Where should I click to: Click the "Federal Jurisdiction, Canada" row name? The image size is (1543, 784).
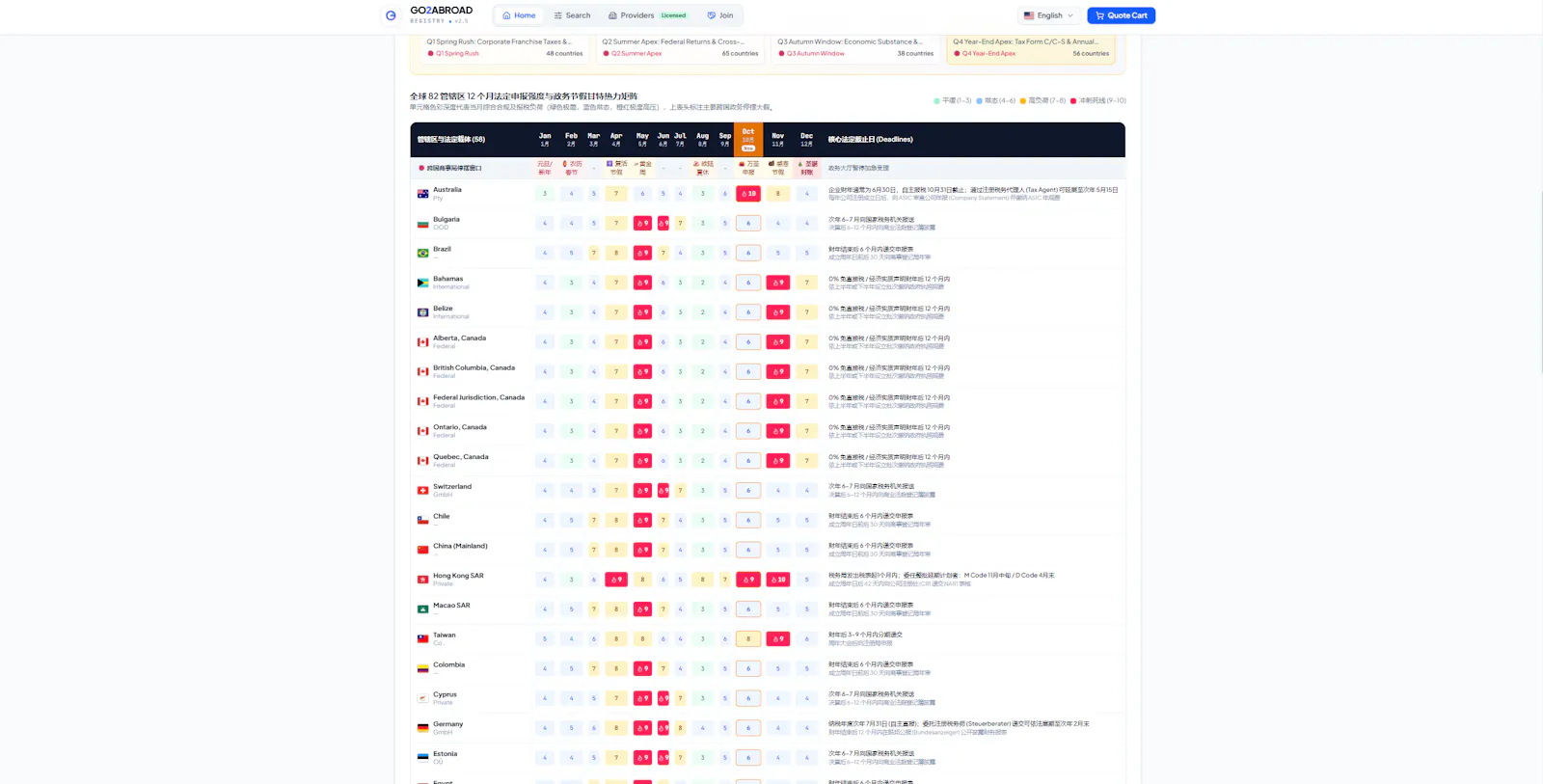(x=478, y=397)
